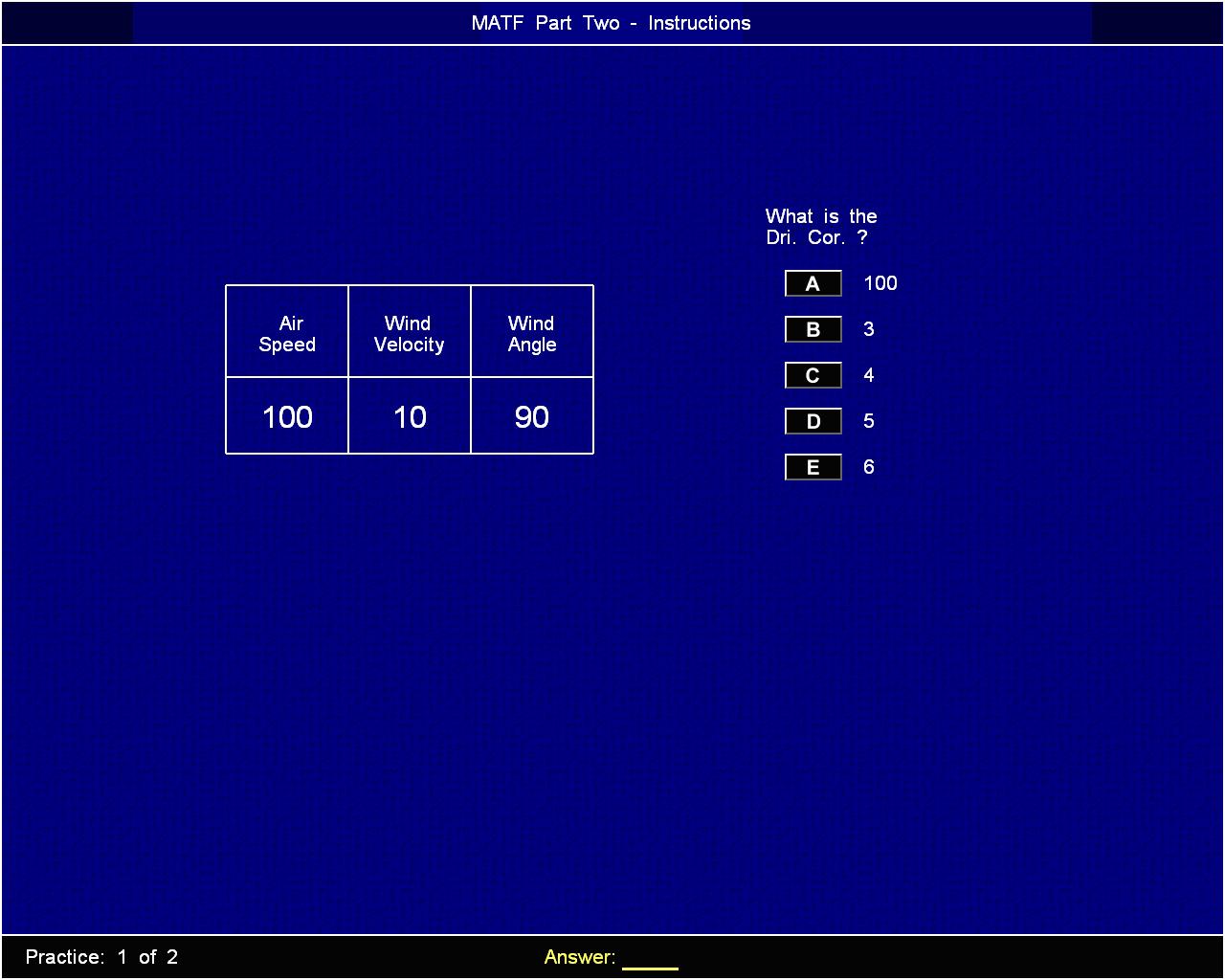Image resolution: width=1225 pixels, height=980 pixels.
Task: Pick answer button D
Action: pos(813,421)
